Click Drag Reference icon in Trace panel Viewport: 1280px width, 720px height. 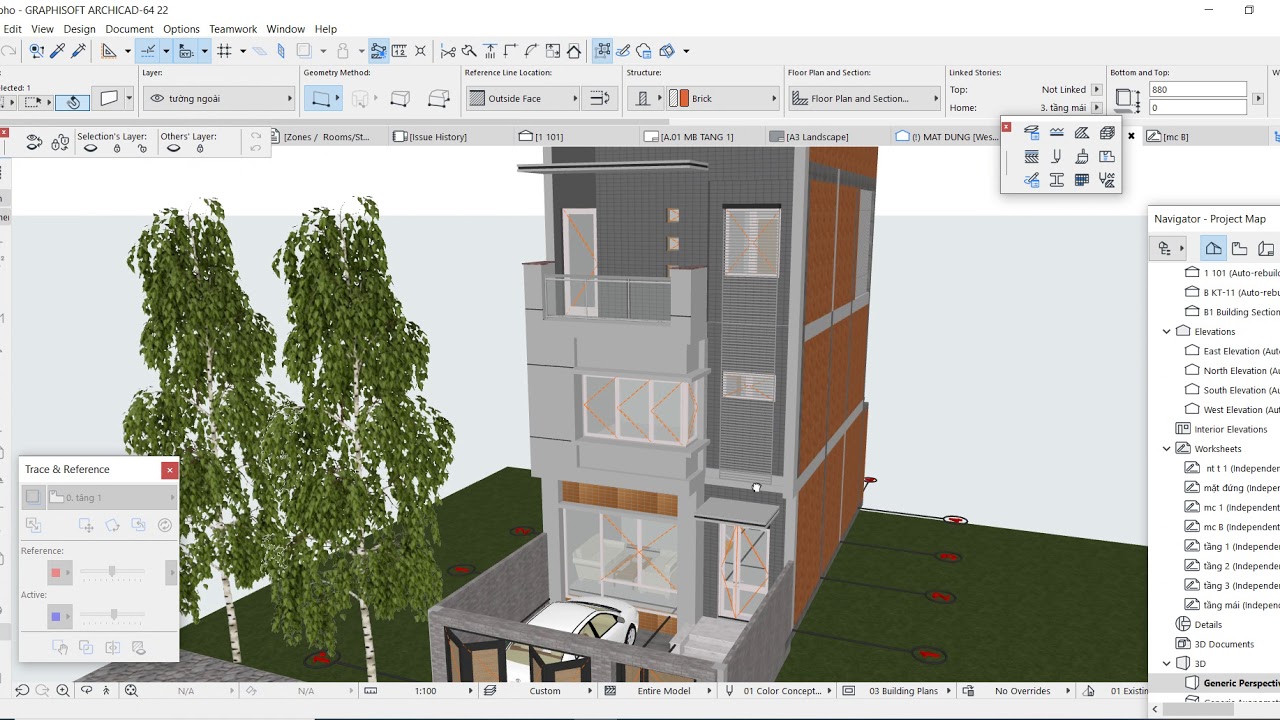pos(86,525)
